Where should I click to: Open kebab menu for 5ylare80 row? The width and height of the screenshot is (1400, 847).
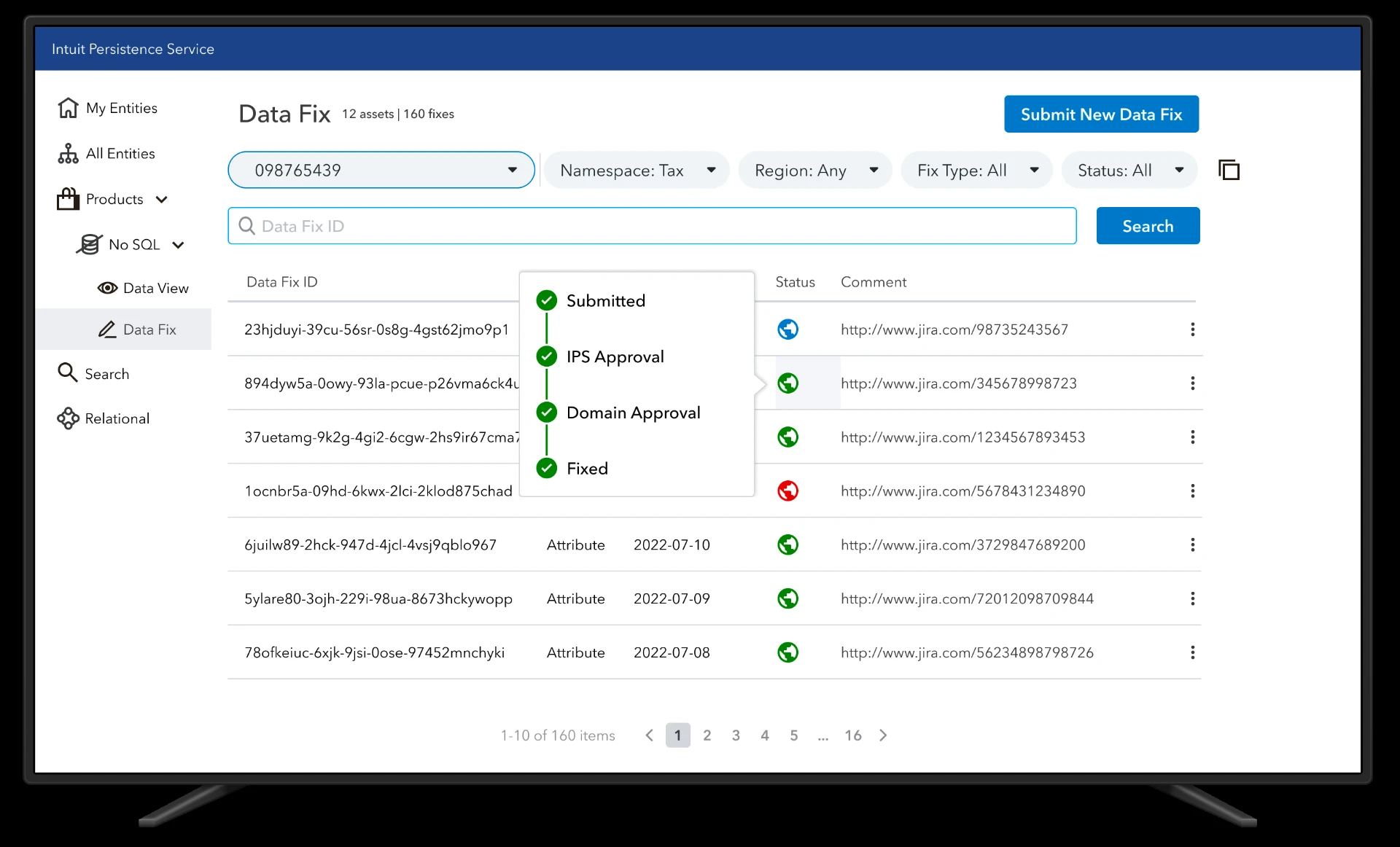coord(1193,599)
